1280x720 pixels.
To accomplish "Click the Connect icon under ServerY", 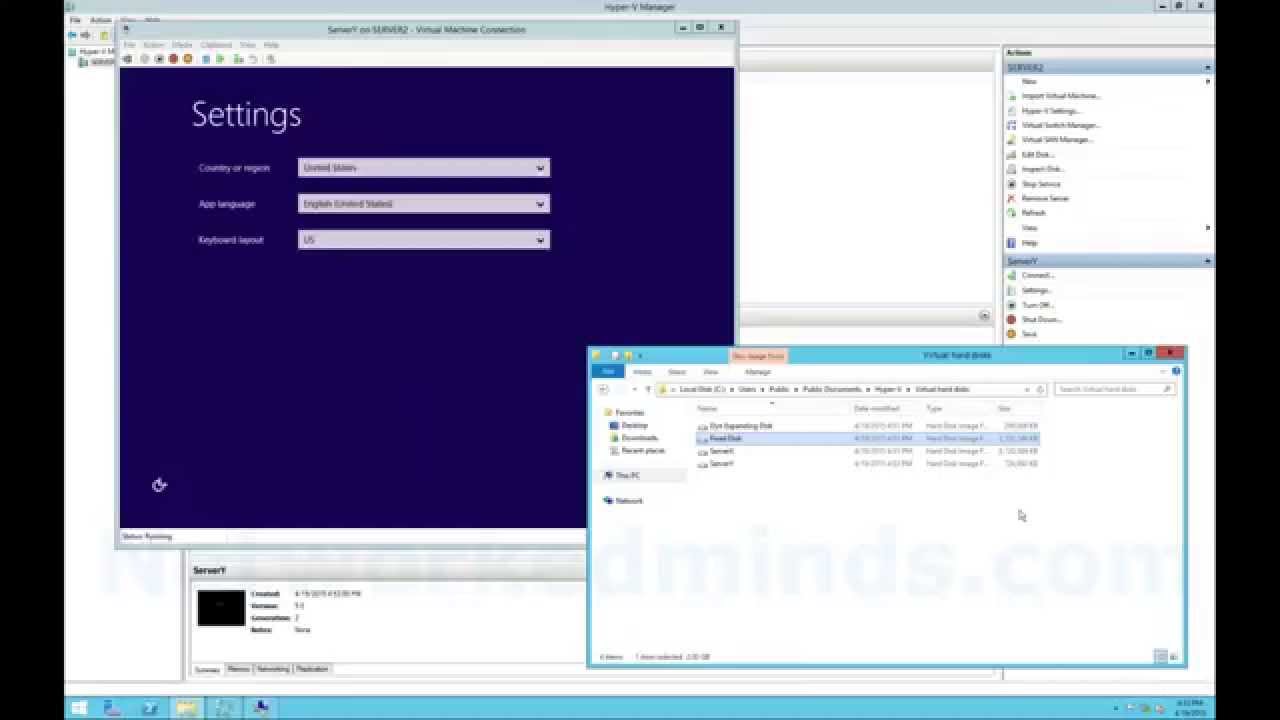I will [x=1012, y=275].
